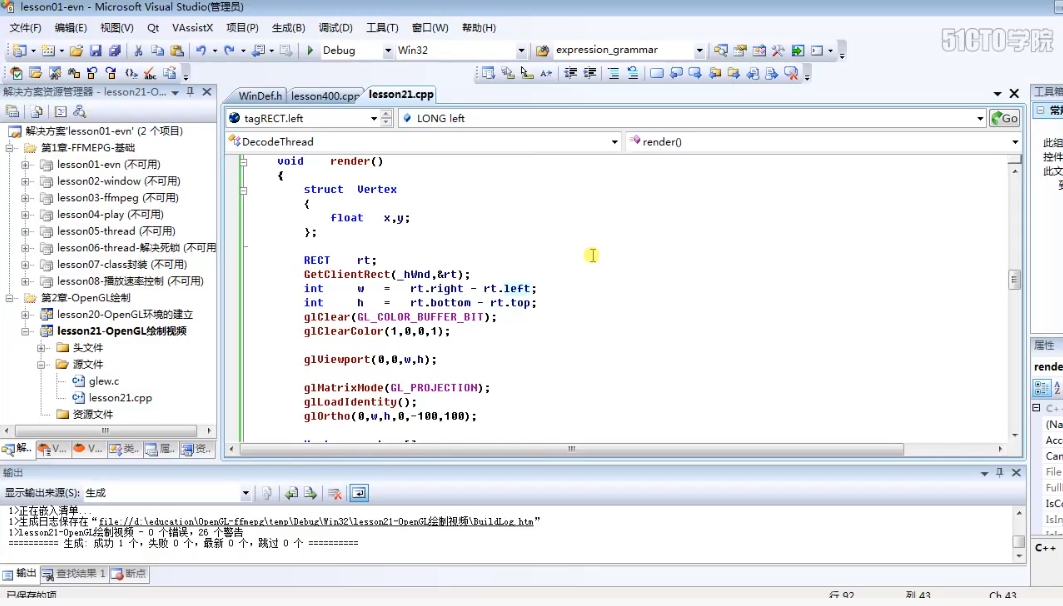
Task: Collapse the lesson21-OpenGL绘制视频 project node
Action: (x=26, y=331)
